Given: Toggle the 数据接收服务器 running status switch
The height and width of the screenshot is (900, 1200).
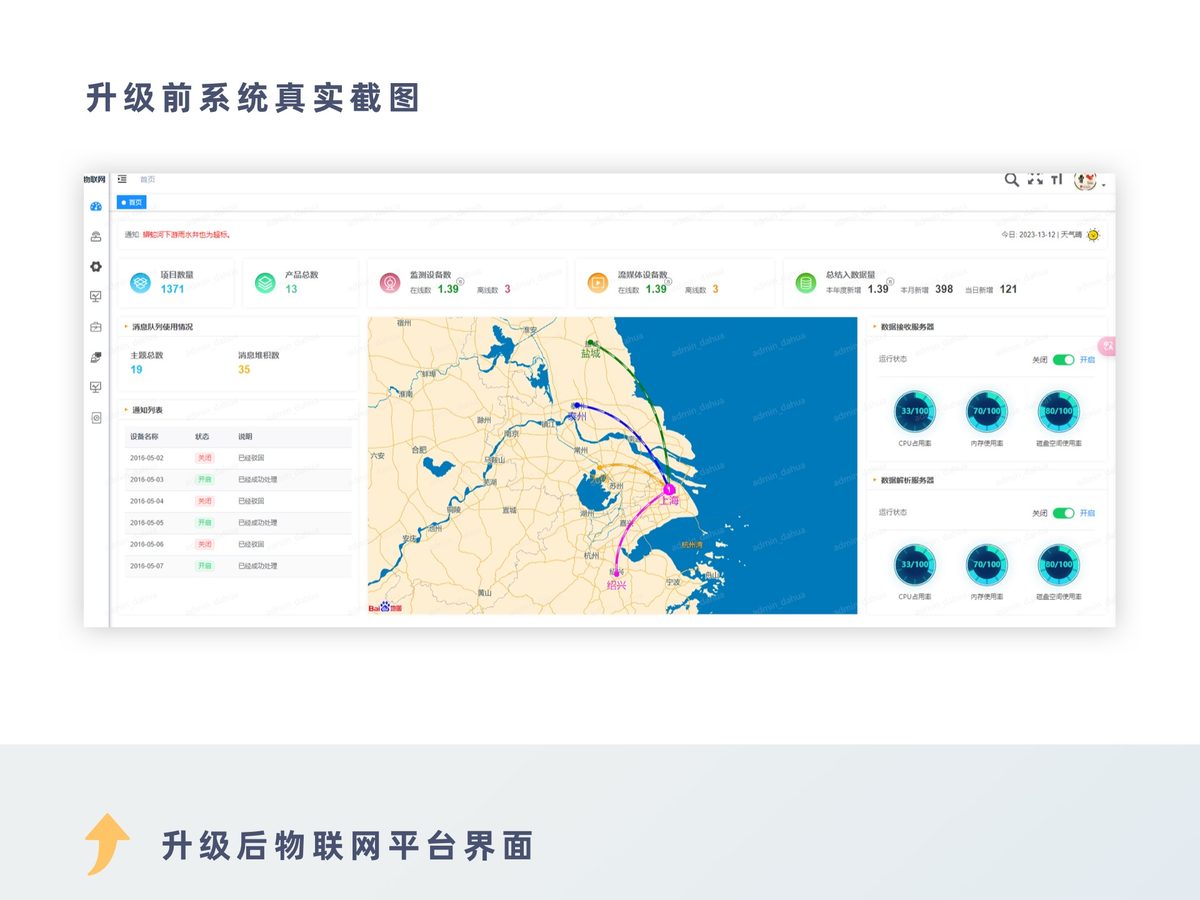Looking at the screenshot, I should (x=1063, y=360).
